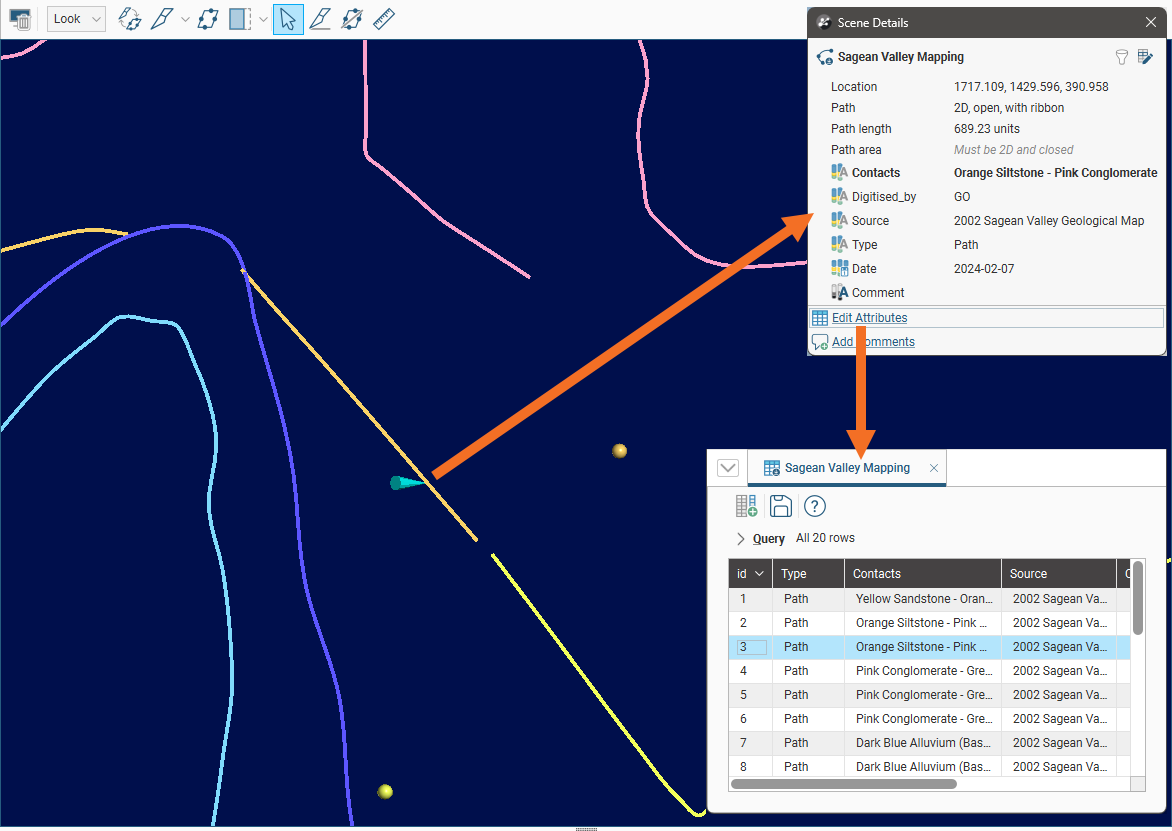Open the tab list dropdown chevron
This screenshot has height=831, width=1172.
(728, 468)
